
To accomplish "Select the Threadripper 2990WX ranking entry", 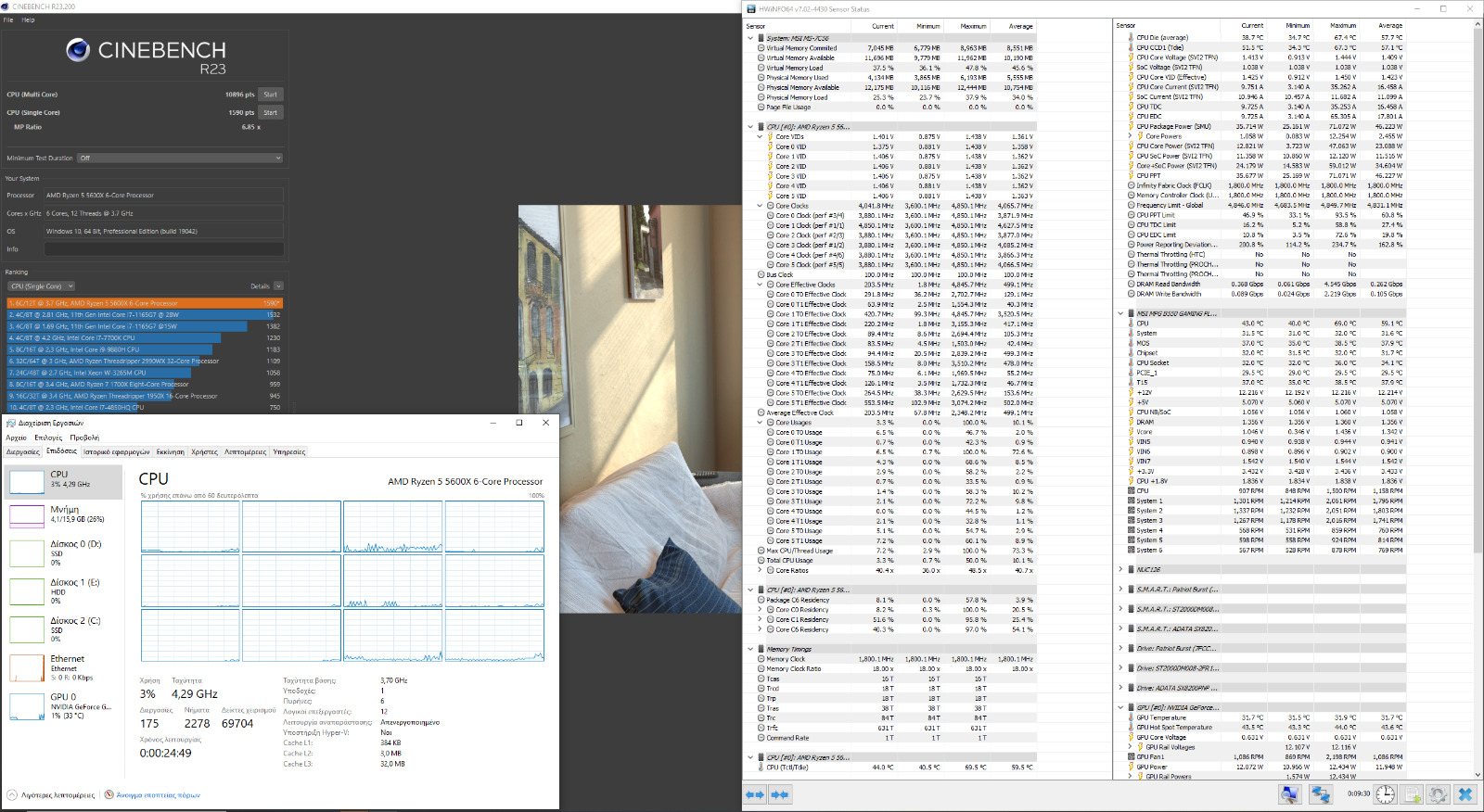I will pos(145,362).
